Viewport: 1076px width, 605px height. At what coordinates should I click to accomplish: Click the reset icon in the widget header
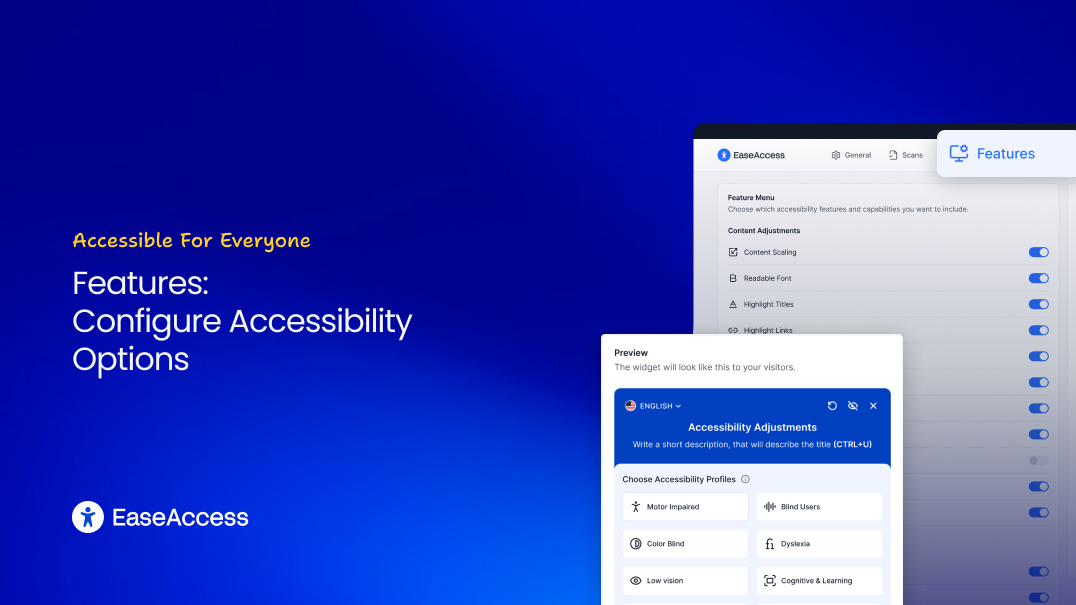pyautogui.click(x=832, y=406)
